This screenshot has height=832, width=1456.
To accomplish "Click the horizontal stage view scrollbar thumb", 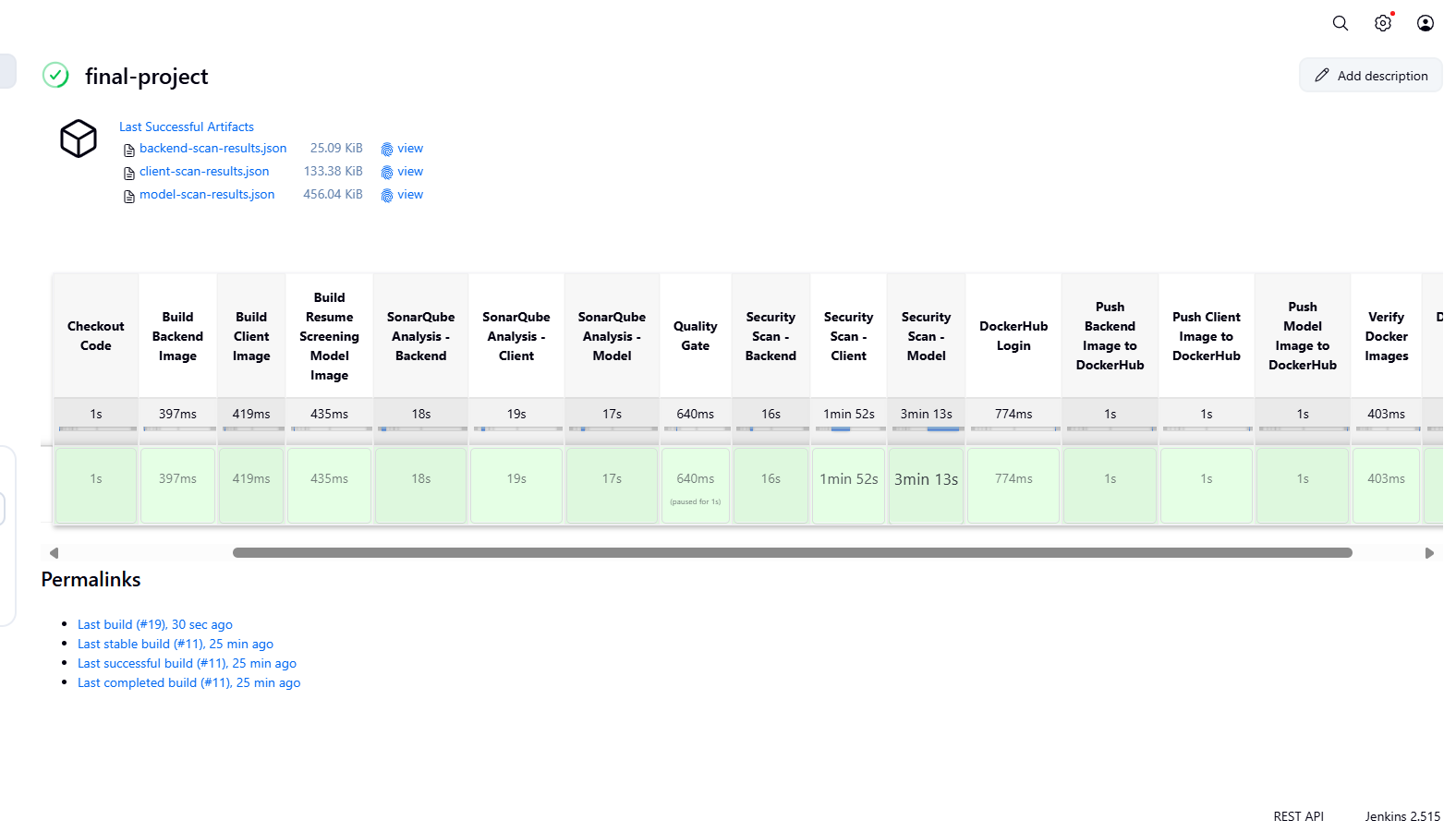I will 792,553.
